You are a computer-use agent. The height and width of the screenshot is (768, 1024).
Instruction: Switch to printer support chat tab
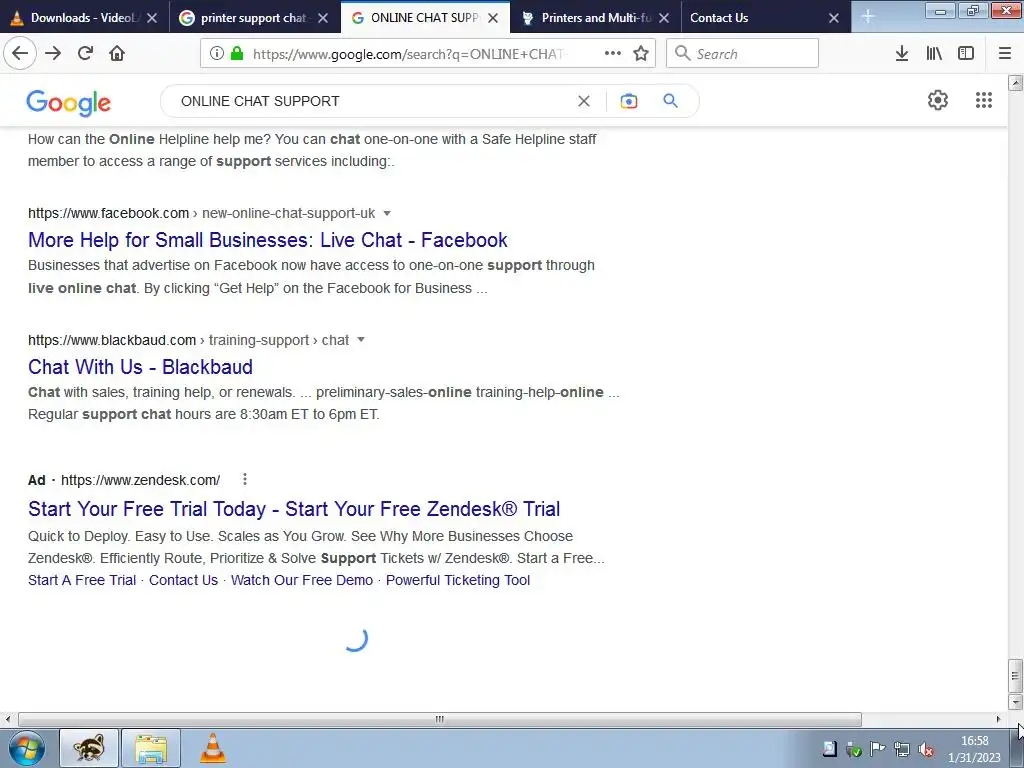coord(253,18)
